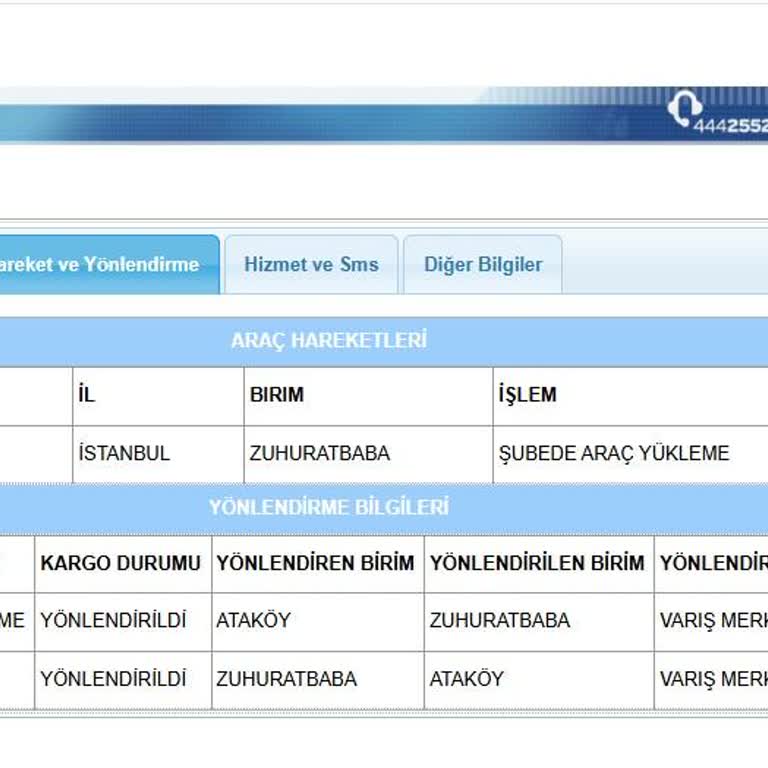This screenshot has width=768, height=768.
Task: Click YÖNLENDİRİLDİ in the ZUHURATBABA sender row
Action: pos(123,679)
